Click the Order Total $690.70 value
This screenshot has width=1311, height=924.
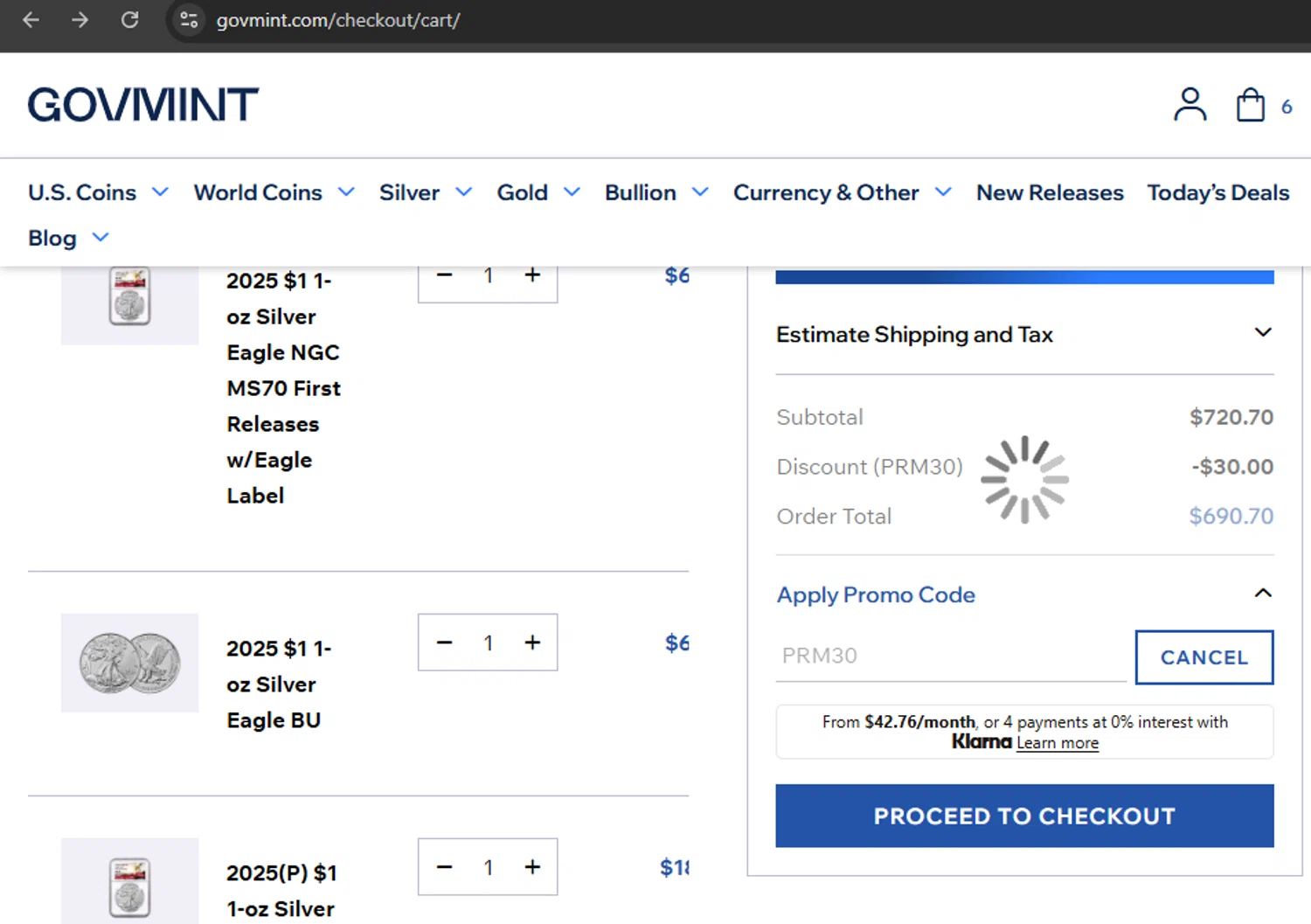point(1231,517)
